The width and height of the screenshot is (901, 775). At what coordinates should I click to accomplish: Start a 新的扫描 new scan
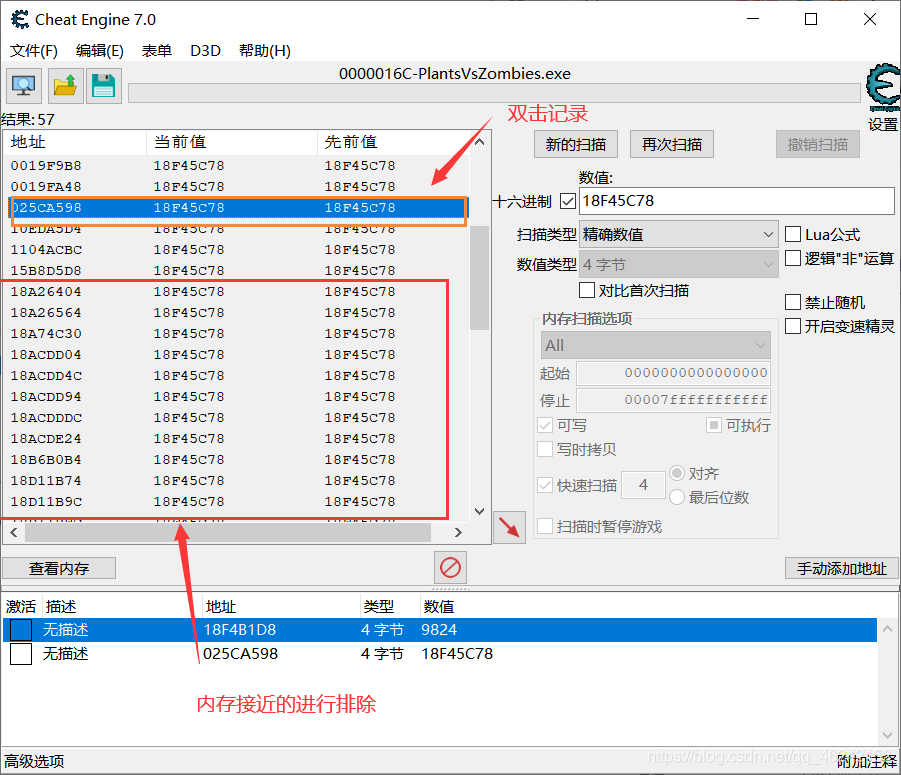tap(576, 144)
